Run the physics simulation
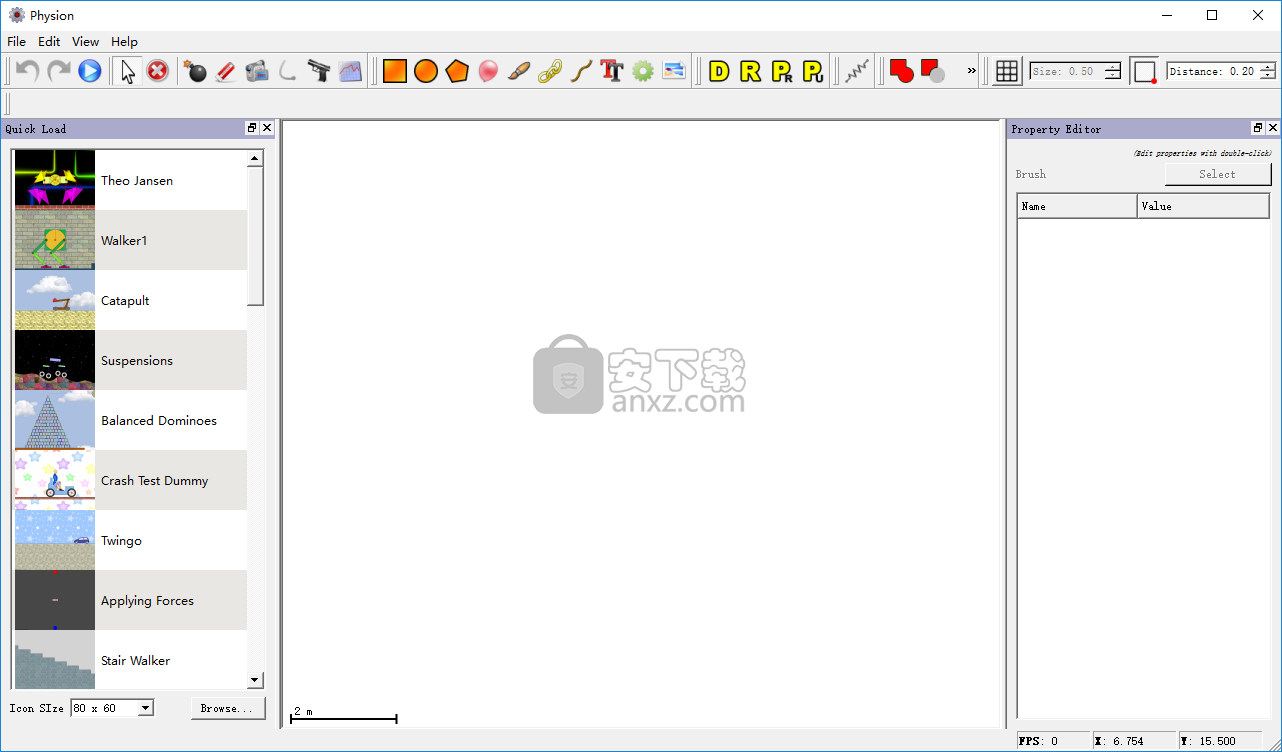The image size is (1282, 752). coord(89,70)
